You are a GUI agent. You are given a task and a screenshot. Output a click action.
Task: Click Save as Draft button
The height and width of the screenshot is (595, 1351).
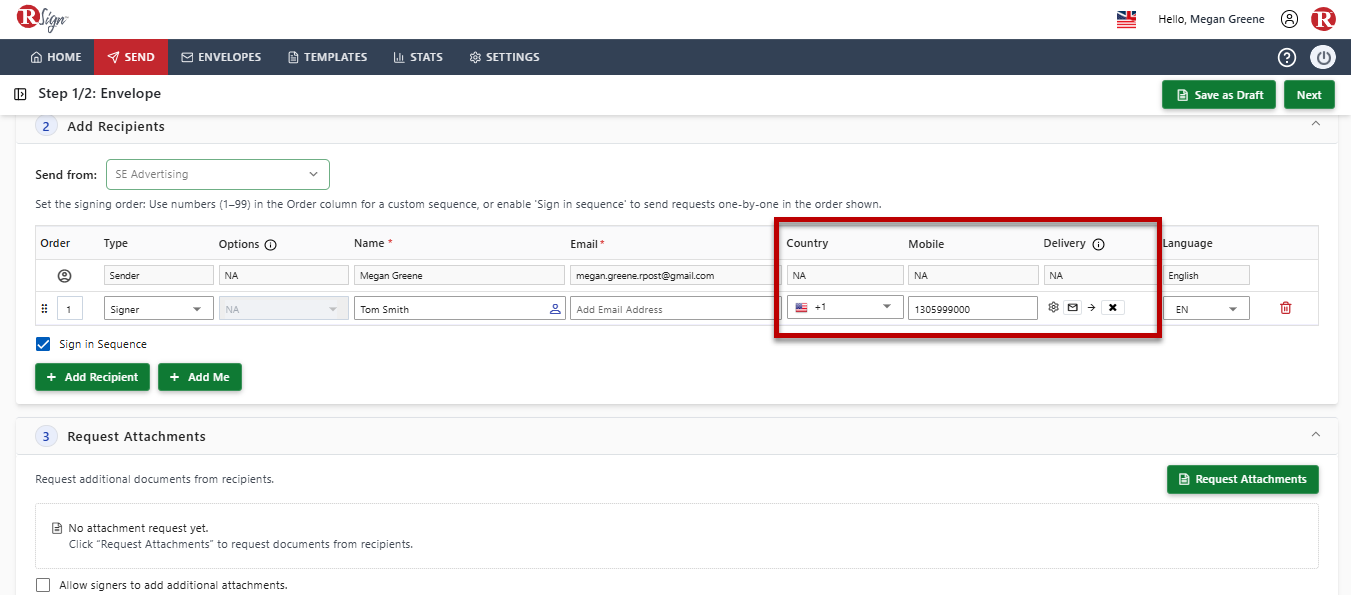point(1220,95)
